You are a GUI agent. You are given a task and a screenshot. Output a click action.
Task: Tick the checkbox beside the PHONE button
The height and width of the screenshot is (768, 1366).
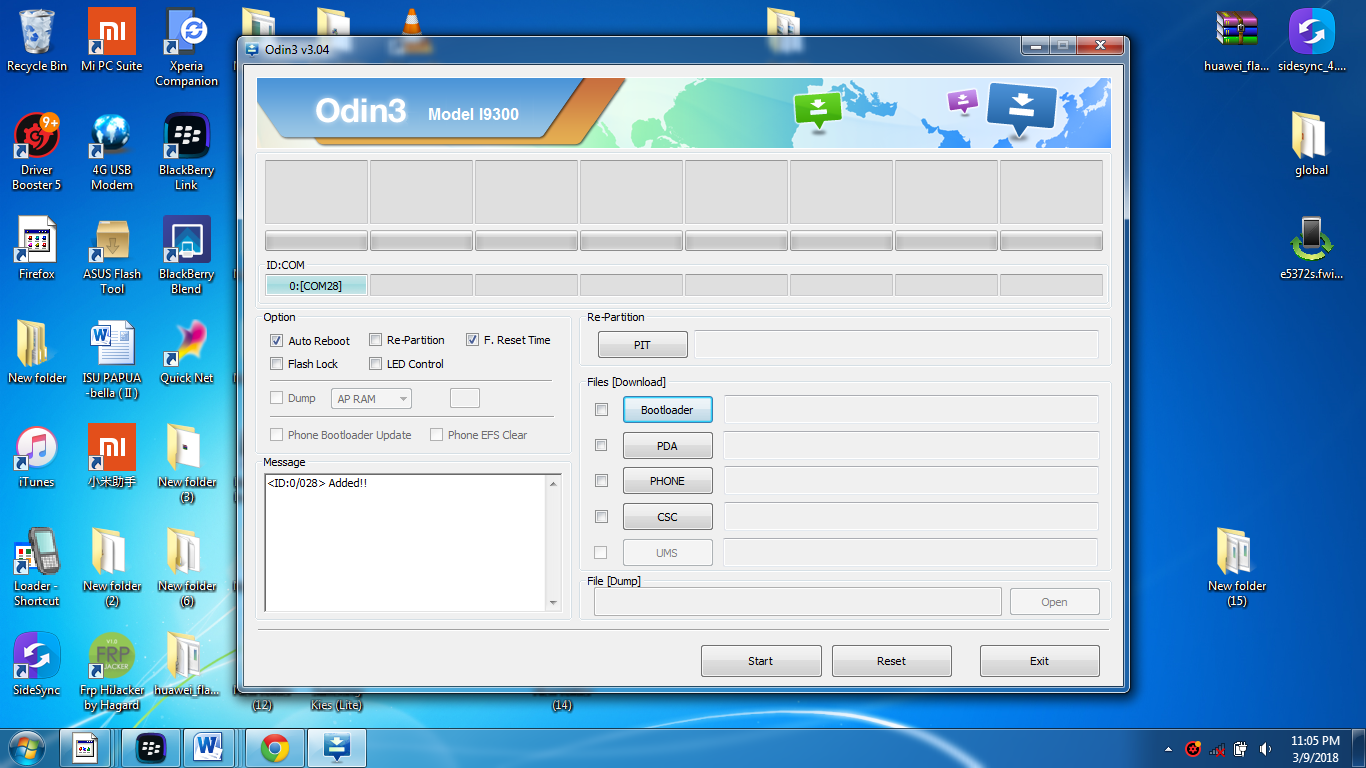[x=601, y=481]
